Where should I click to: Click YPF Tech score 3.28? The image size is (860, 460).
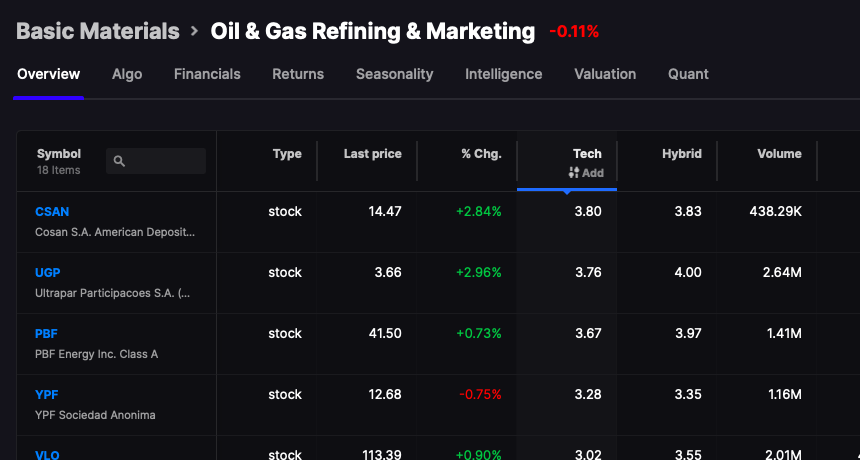pyautogui.click(x=588, y=394)
